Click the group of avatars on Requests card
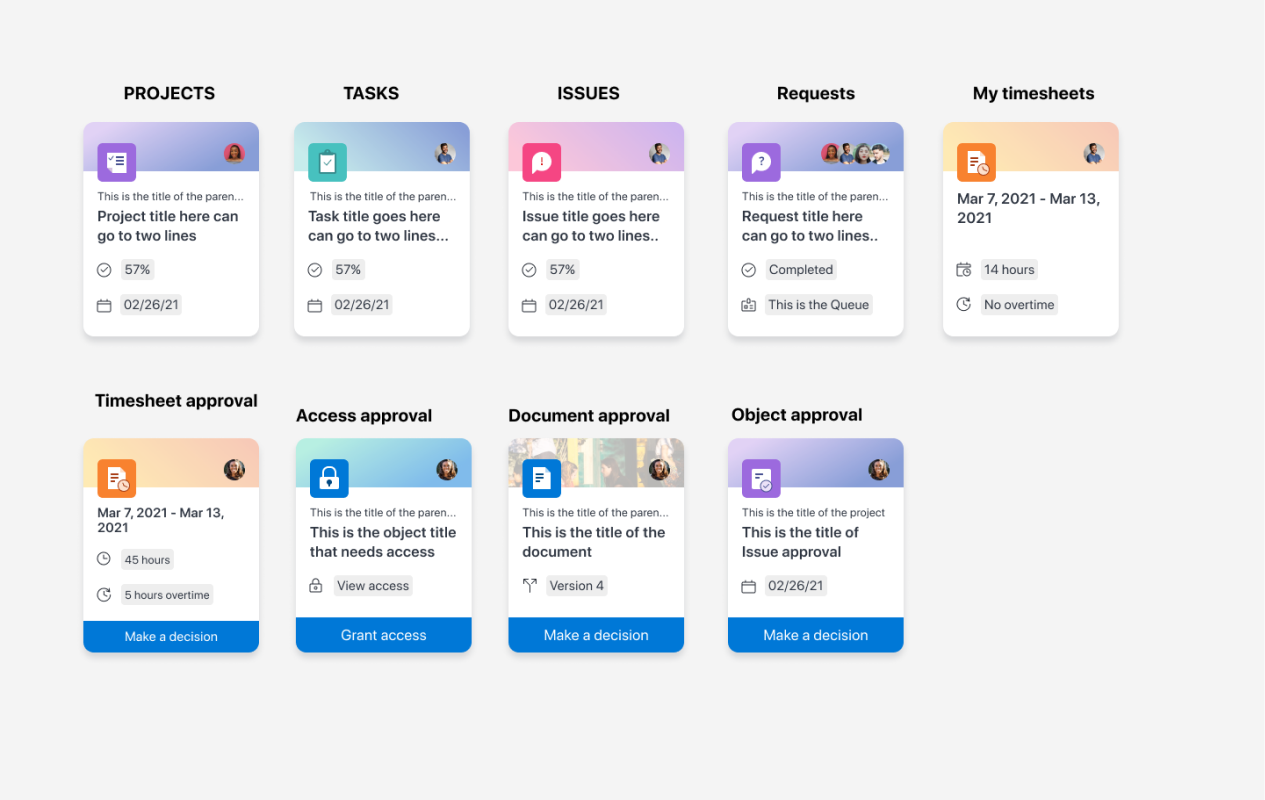Image resolution: width=1265 pixels, height=800 pixels. pos(854,154)
